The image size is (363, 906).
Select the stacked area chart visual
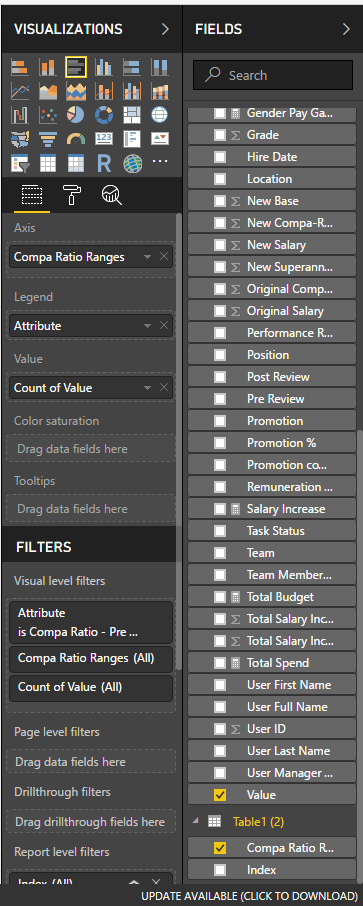tap(76, 91)
